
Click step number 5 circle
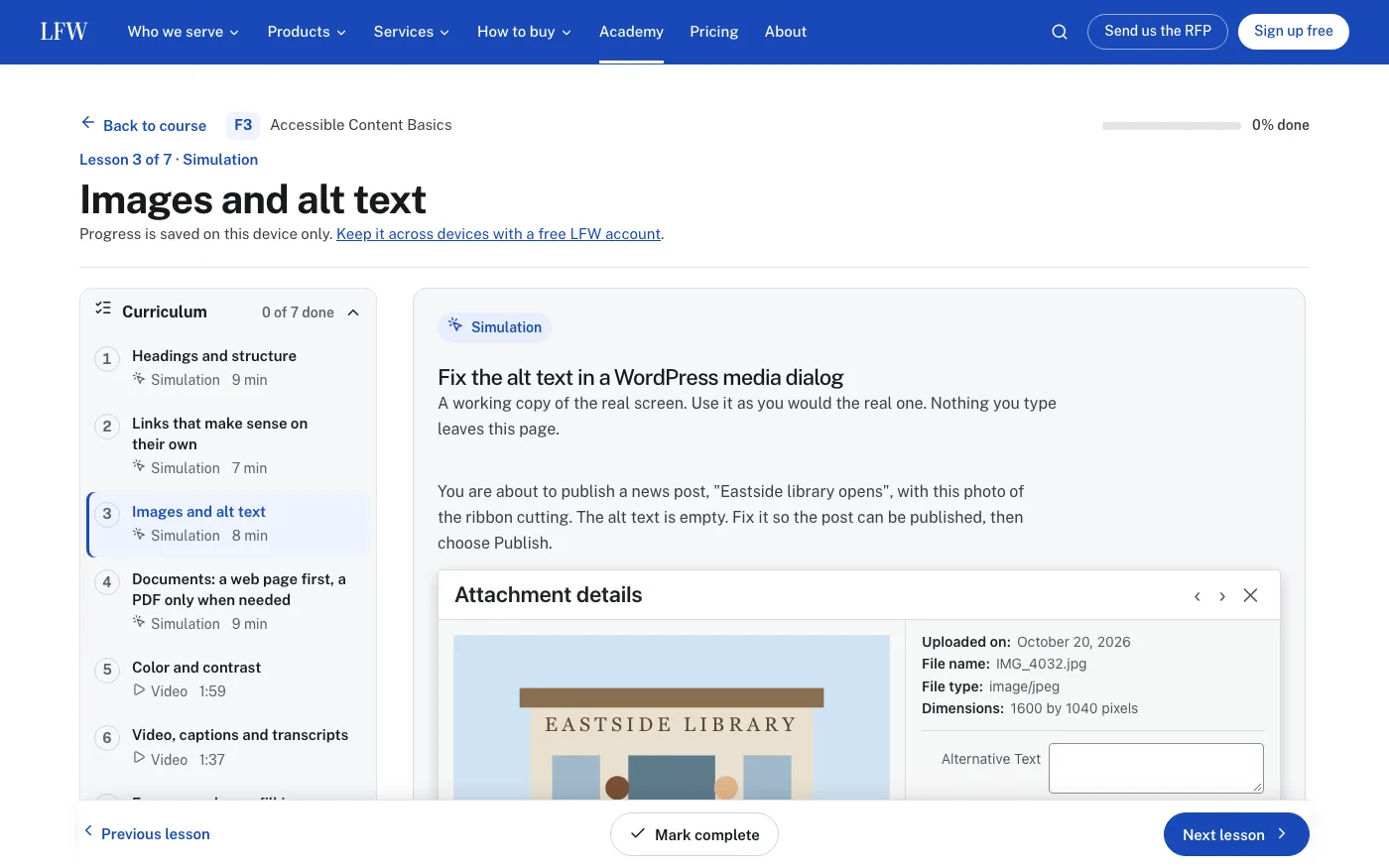(107, 670)
